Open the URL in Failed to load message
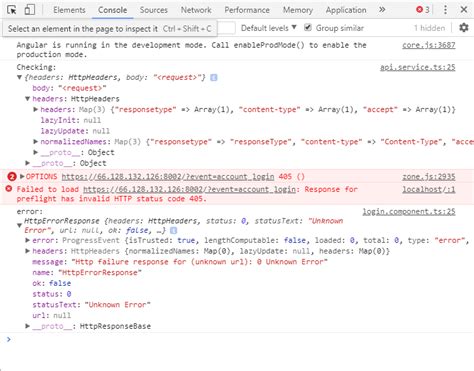The height and width of the screenshot is (371, 474). click(x=189, y=189)
